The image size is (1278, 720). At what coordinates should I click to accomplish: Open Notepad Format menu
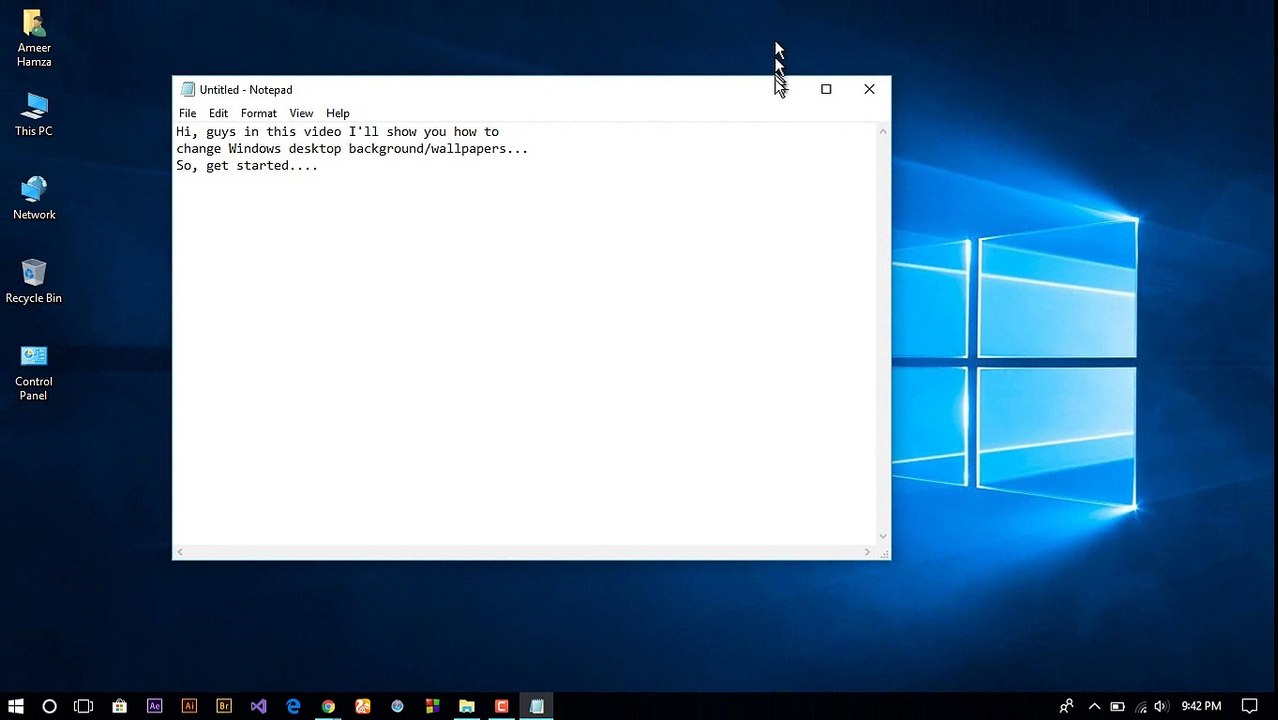click(258, 113)
